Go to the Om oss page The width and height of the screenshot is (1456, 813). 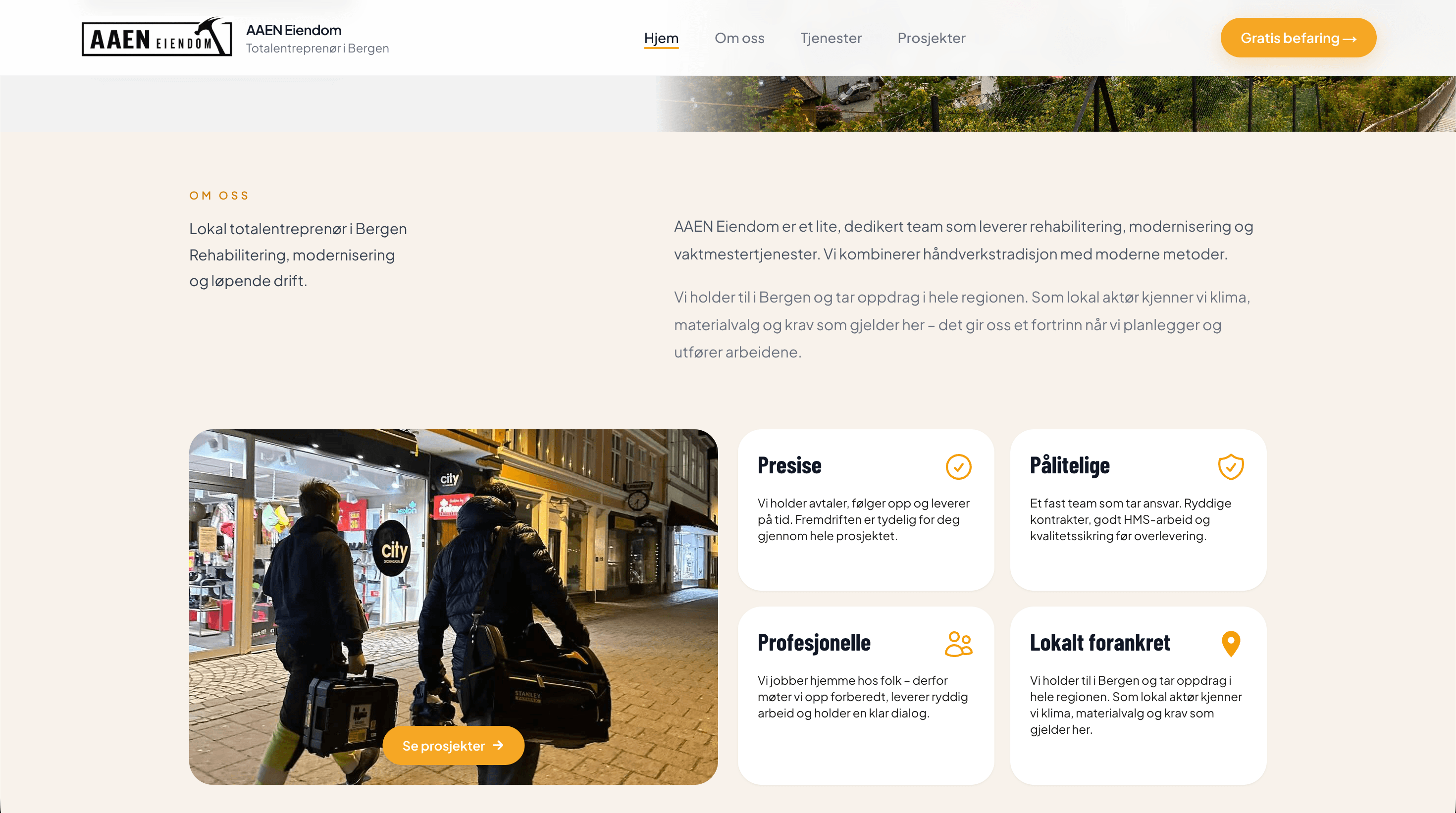[739, 38]
